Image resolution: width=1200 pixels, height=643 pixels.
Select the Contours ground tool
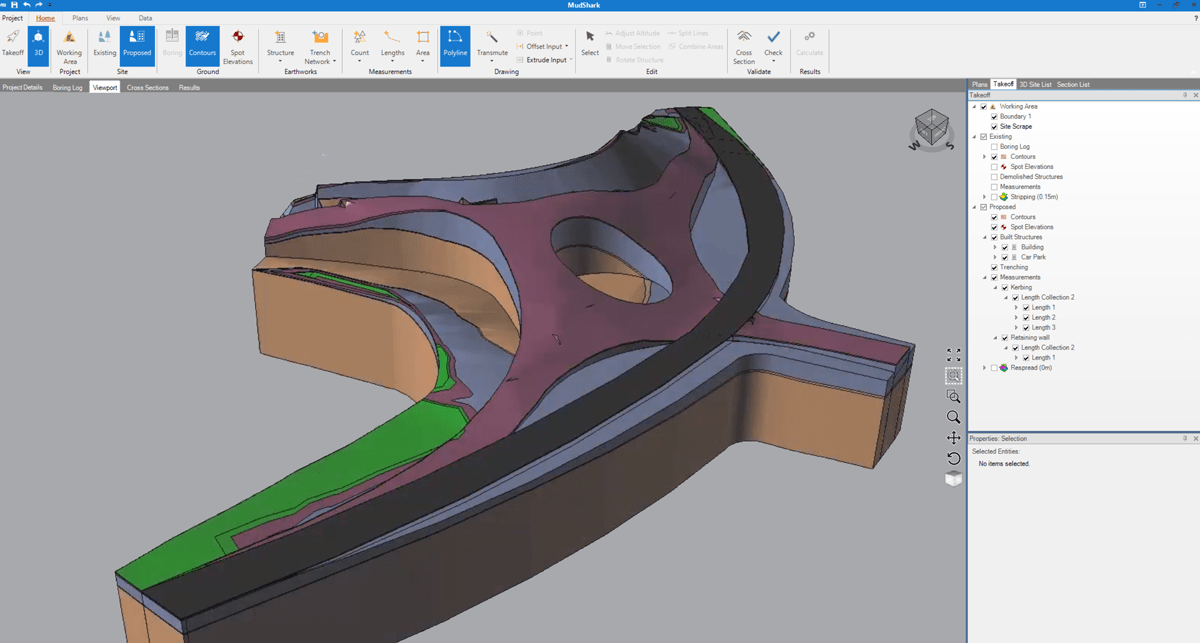(202, 45)
